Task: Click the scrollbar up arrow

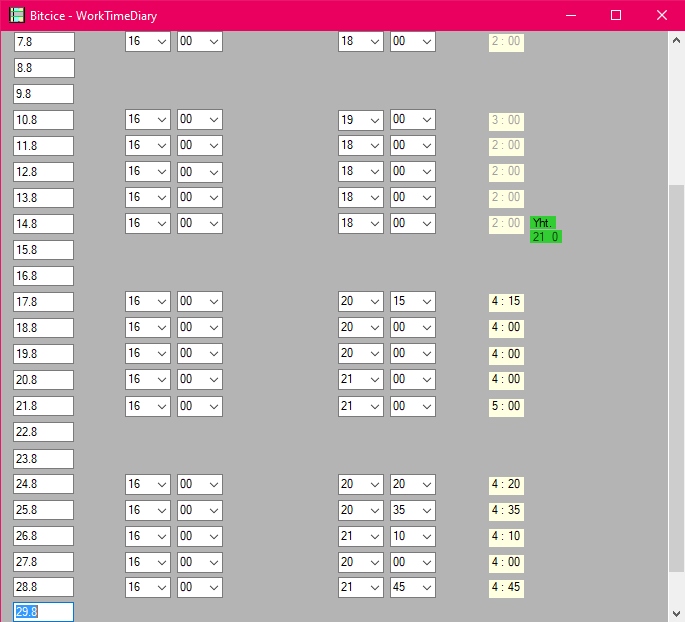Action: click(x=676, y=41)
